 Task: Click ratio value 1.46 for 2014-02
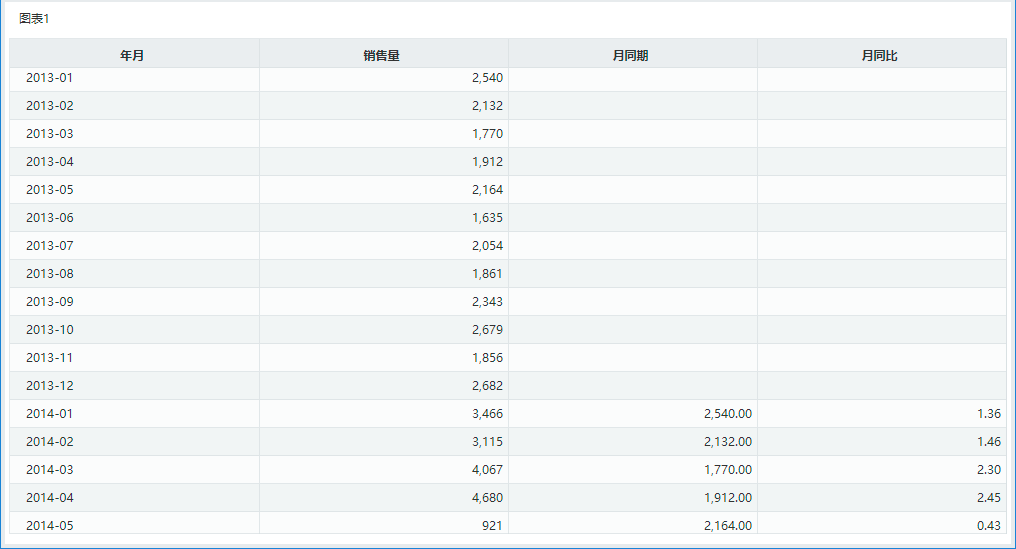989,441
